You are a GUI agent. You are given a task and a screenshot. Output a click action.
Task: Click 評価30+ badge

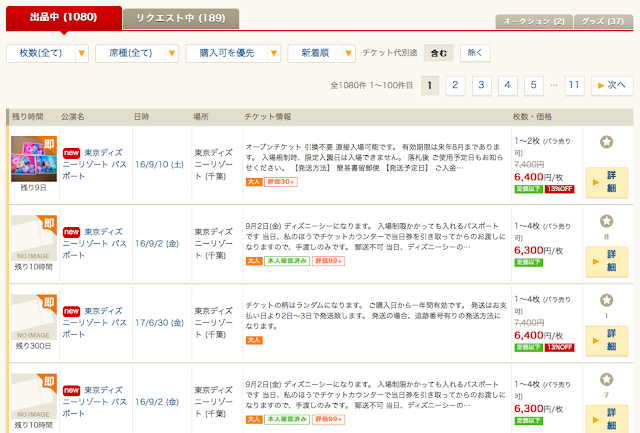[x=281, y=182]
